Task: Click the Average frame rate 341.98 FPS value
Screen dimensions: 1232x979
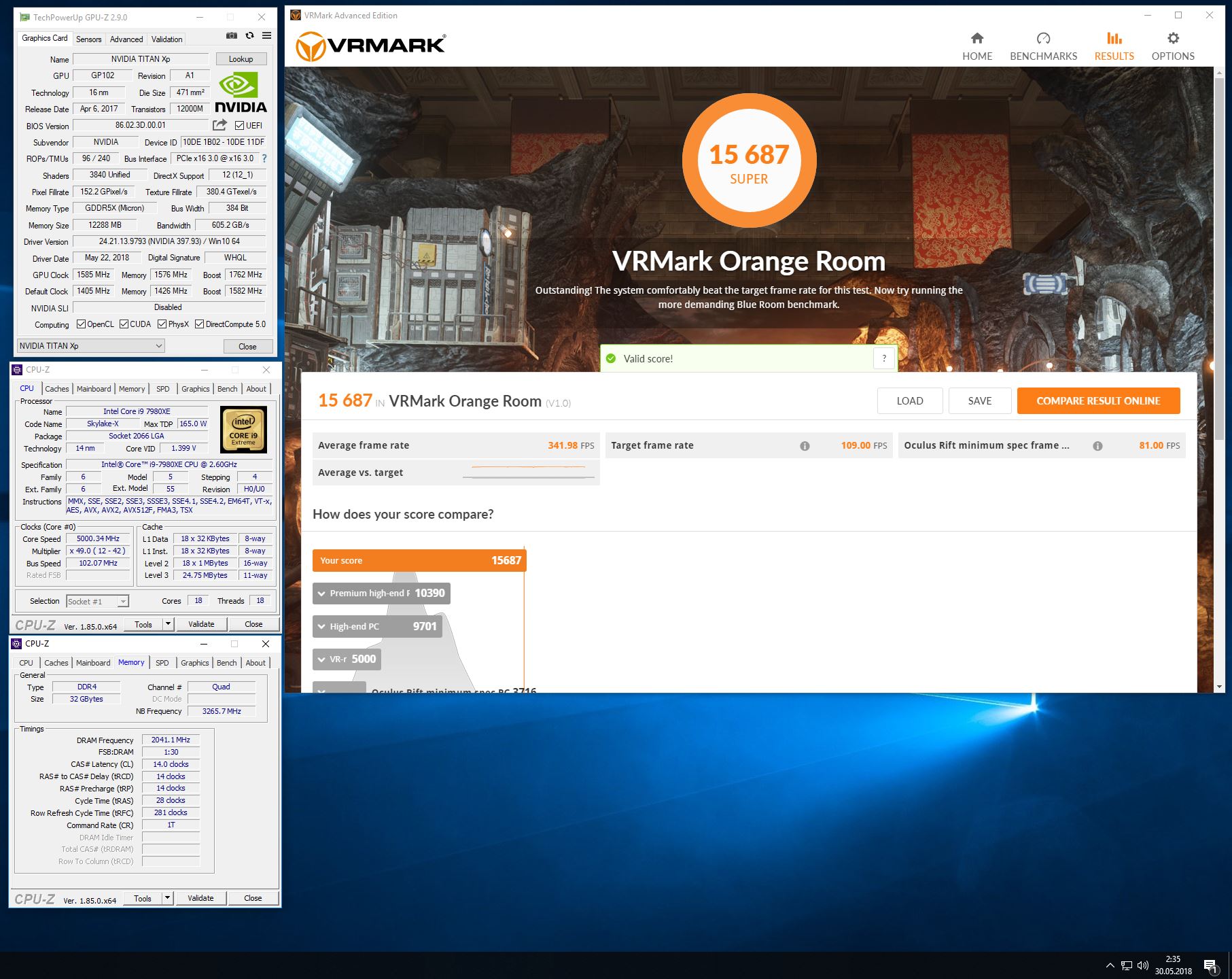Action: pos(571,446)
